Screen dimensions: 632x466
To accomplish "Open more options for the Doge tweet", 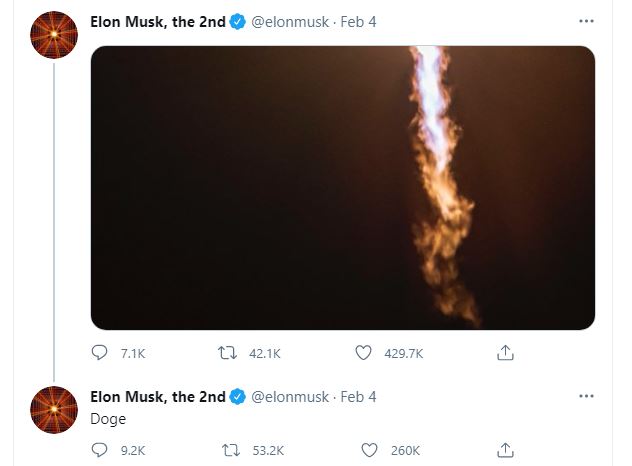I will click(x=586, y=396).
